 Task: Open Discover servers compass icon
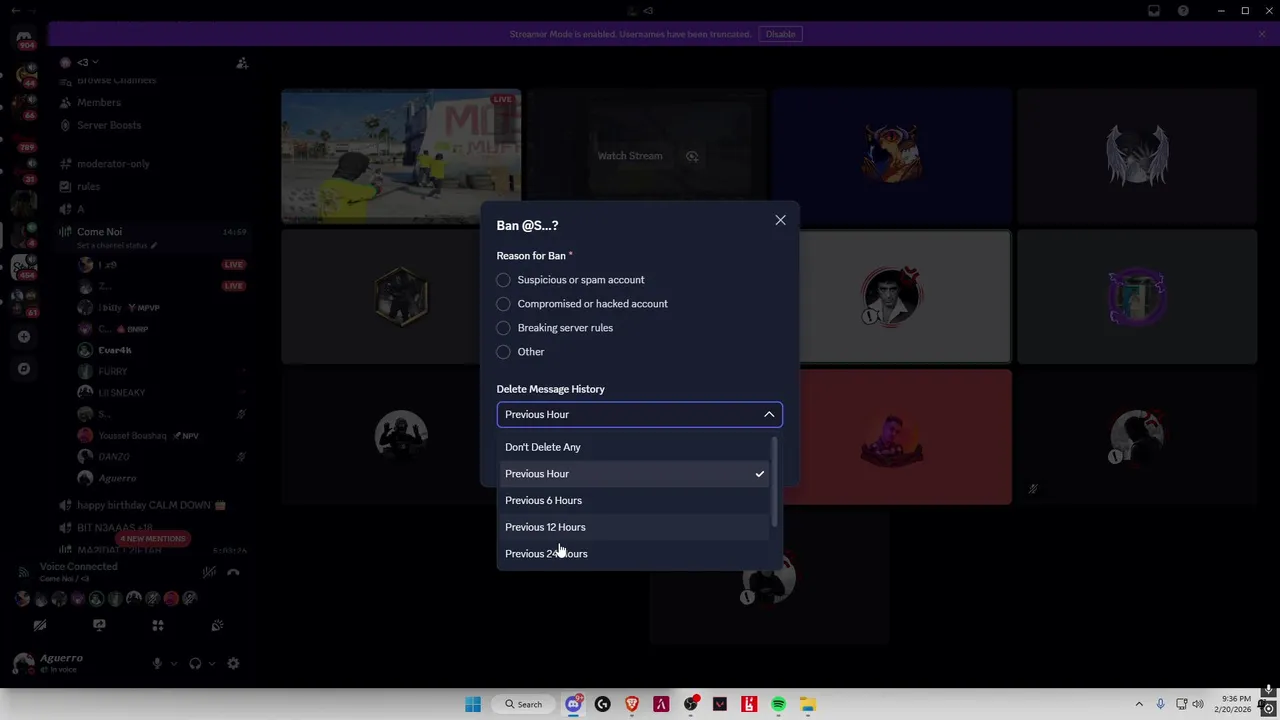(x=24, y=369)
